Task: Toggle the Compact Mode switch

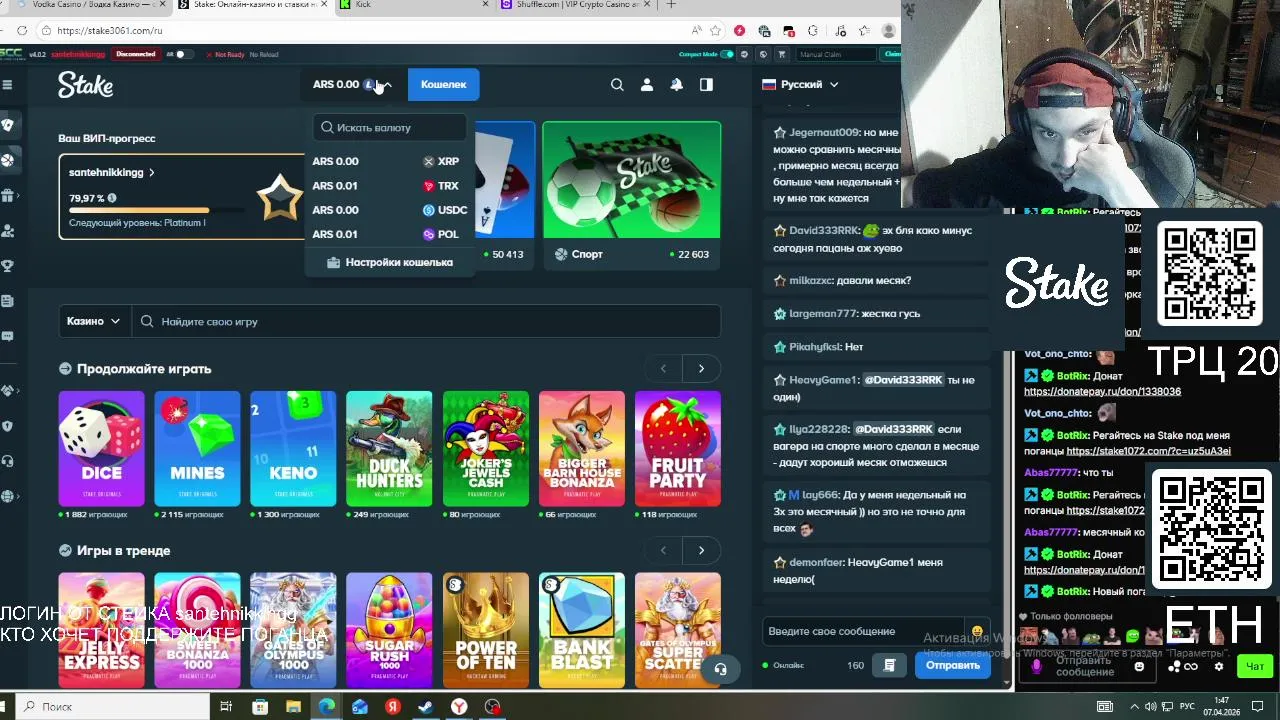Action: [727, 54]
